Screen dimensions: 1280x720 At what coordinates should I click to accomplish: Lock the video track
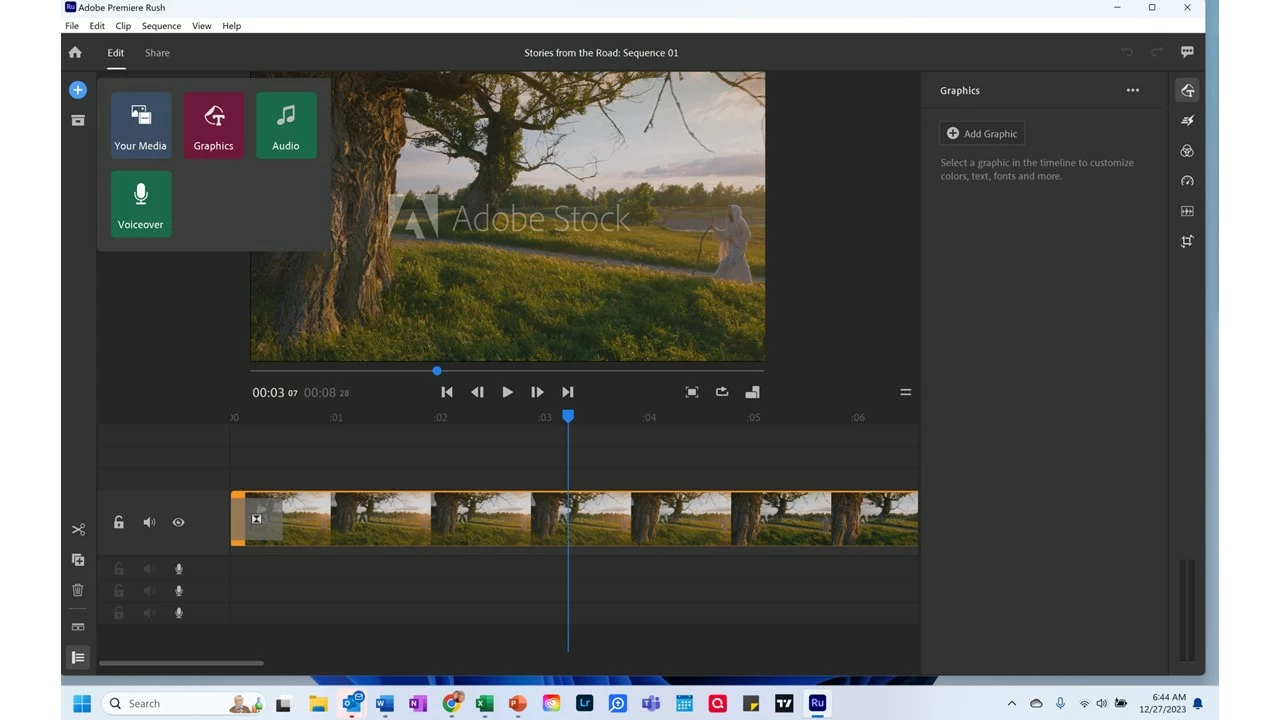point(118,522)
